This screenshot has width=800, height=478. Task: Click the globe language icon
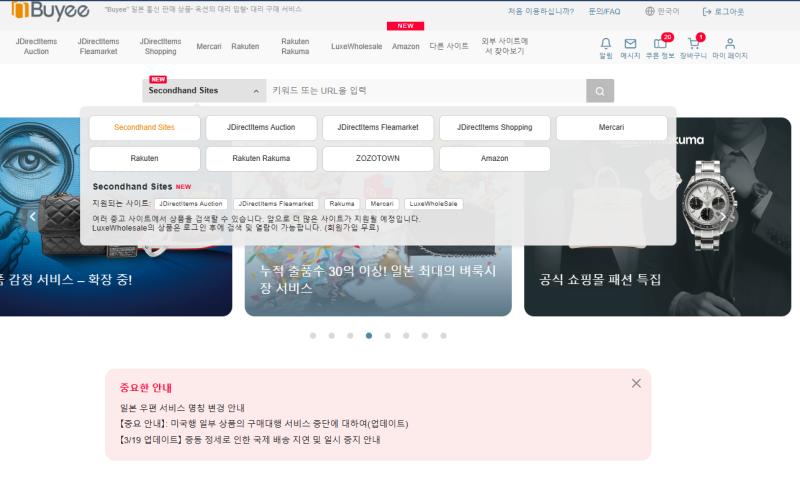[x=649, y=11]
